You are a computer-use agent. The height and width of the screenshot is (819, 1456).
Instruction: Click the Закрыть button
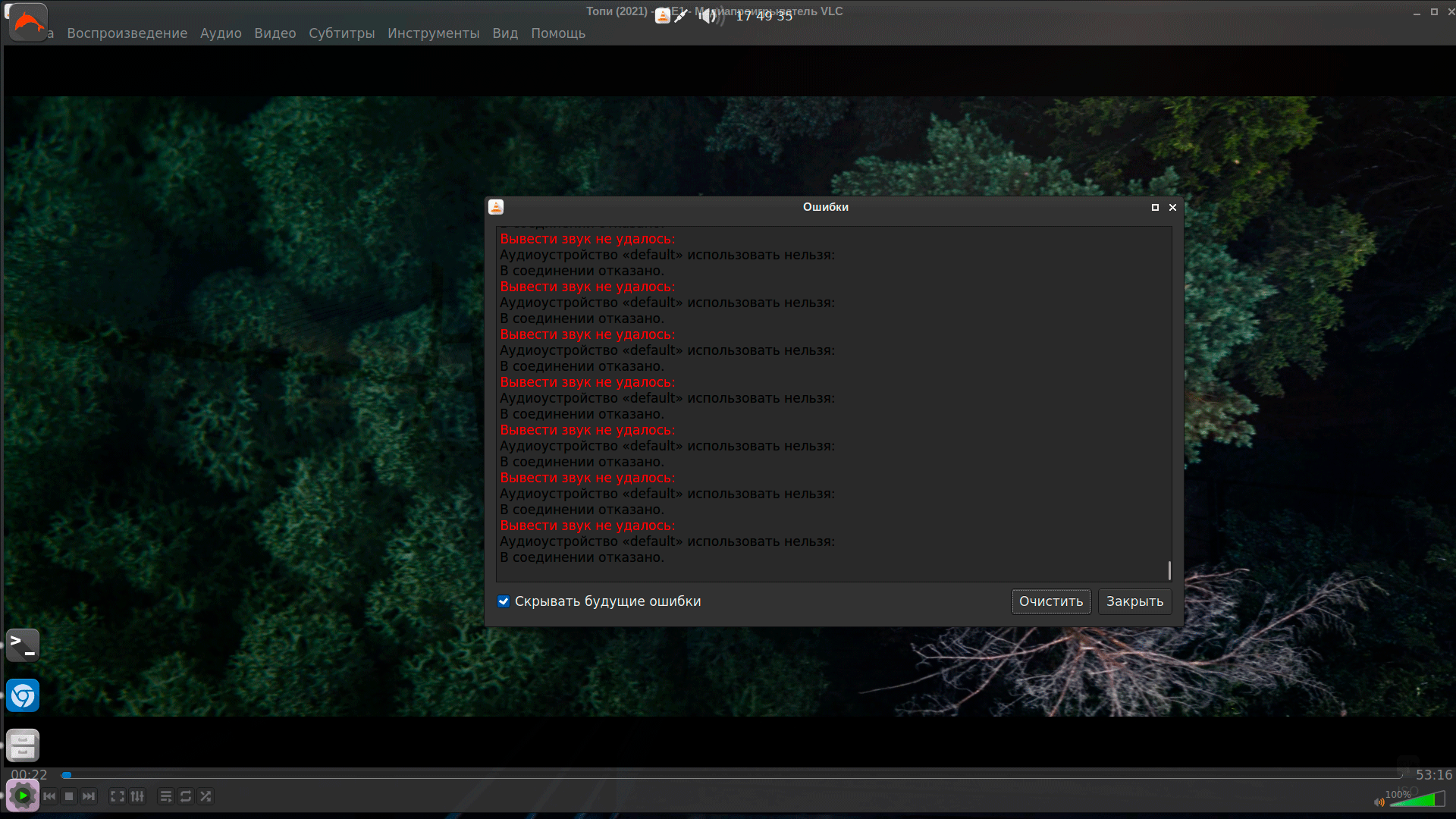click(1134, 601)
